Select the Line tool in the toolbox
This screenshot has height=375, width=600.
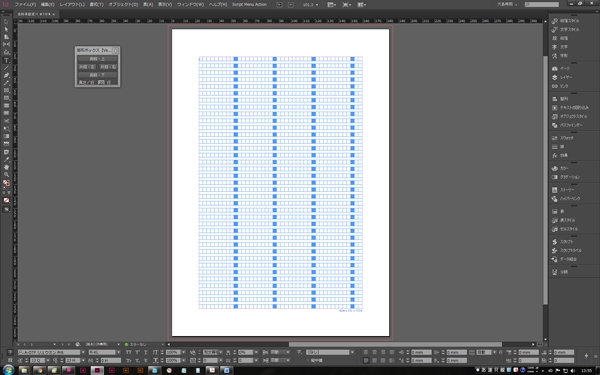pos(6,68)
